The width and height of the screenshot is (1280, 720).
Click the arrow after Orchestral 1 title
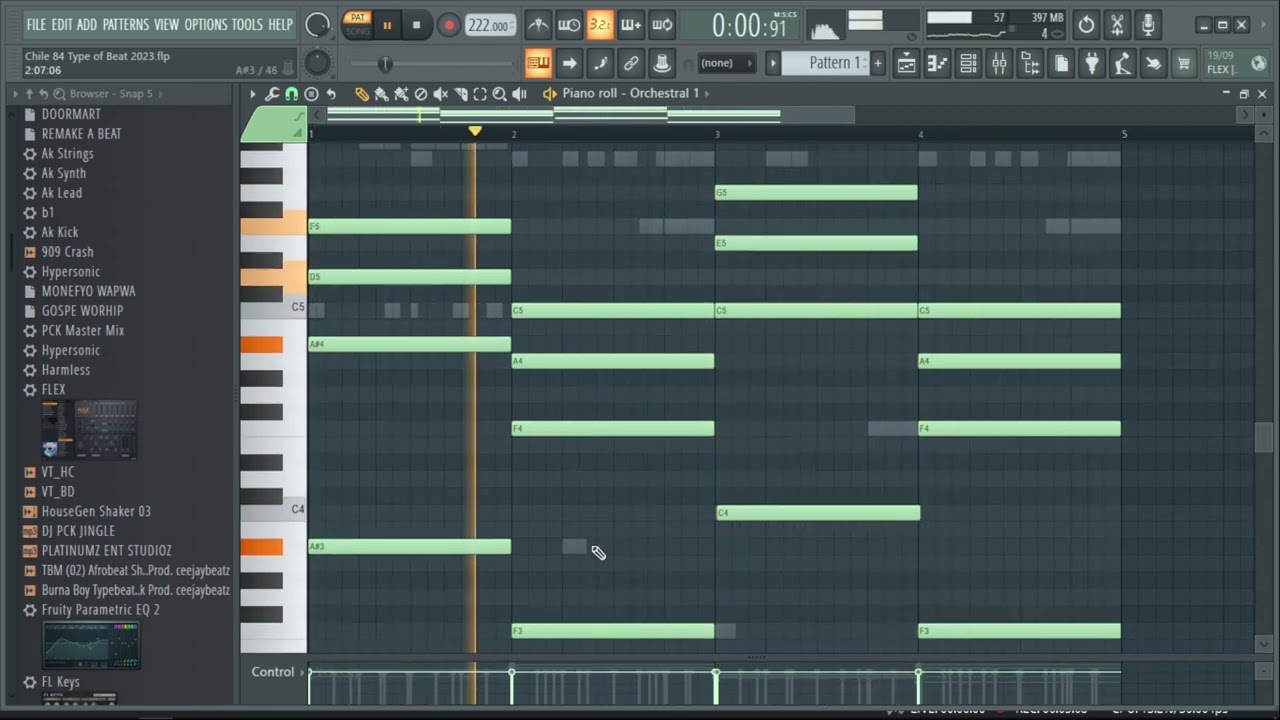[707, 93]
